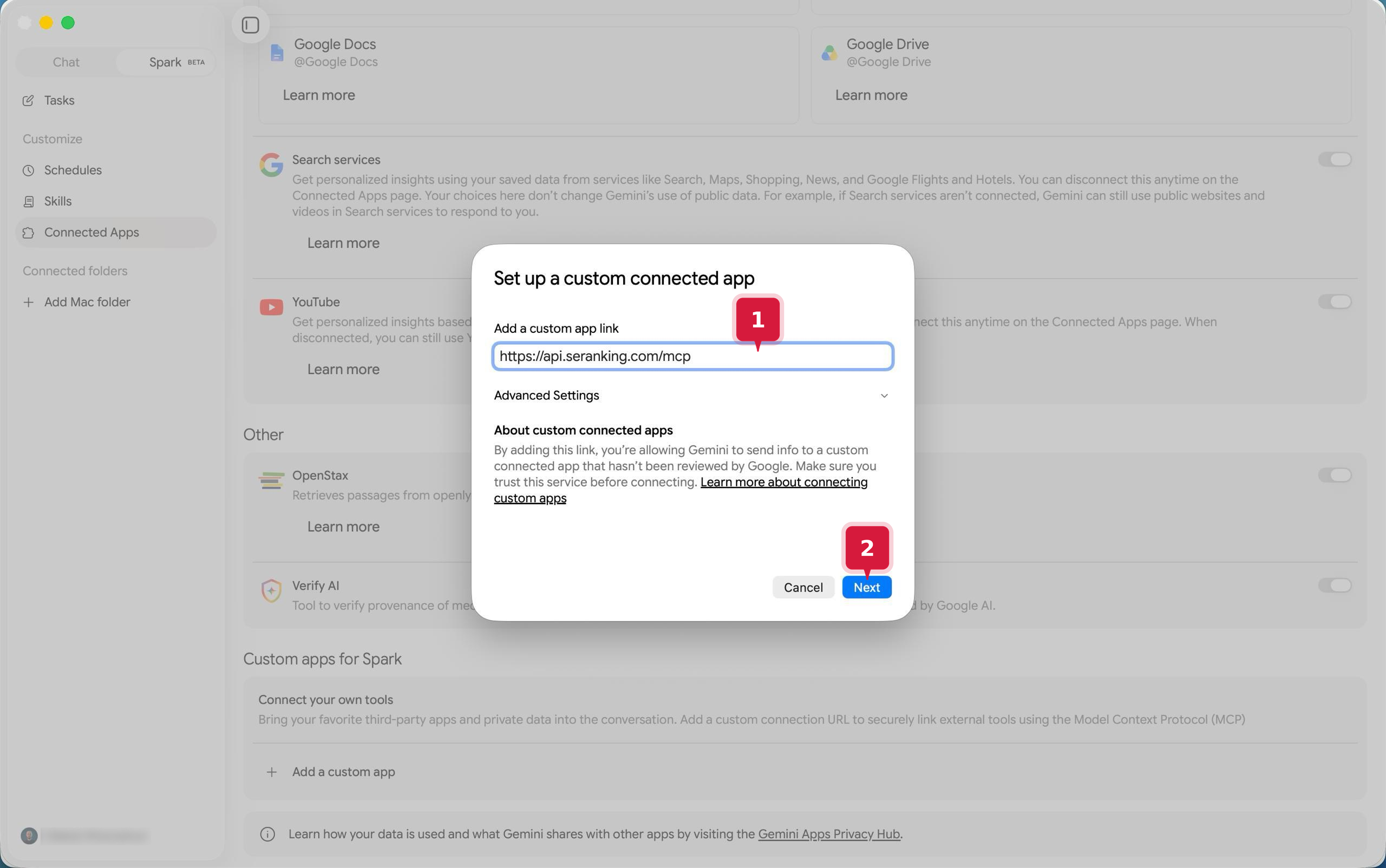
Task: Click 'Custom apps for Spark' heading
Action: click(322, 659)
